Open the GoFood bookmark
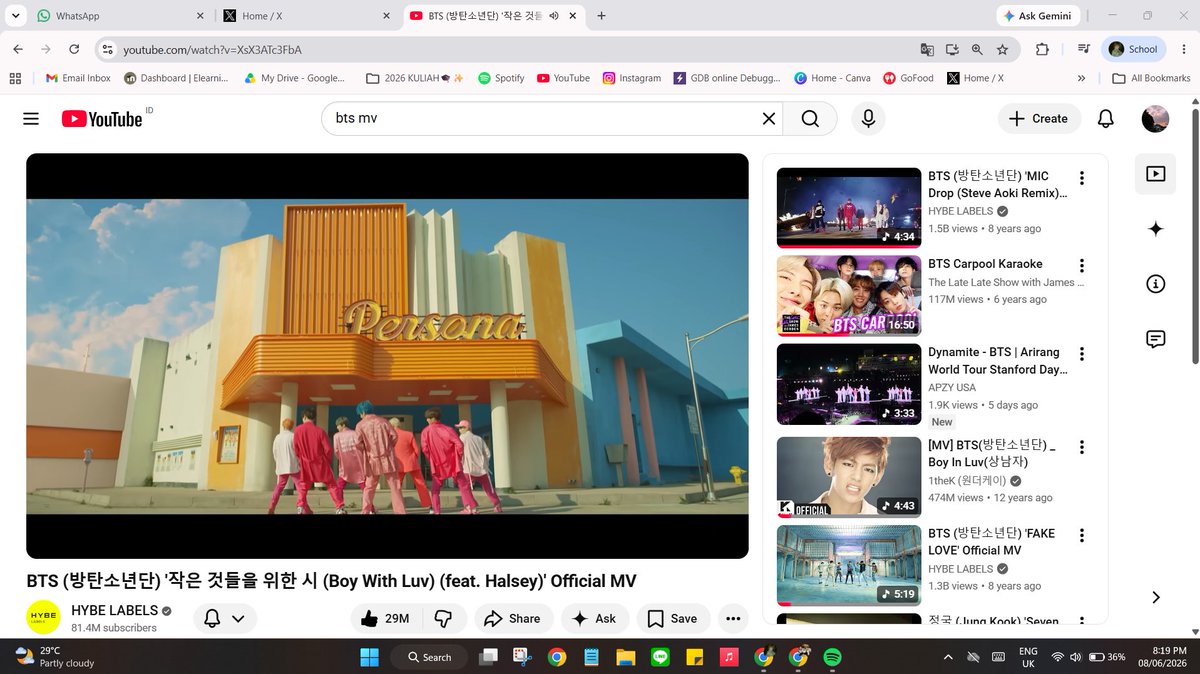This screenshot has height=674, width=1200. (909, 78)
